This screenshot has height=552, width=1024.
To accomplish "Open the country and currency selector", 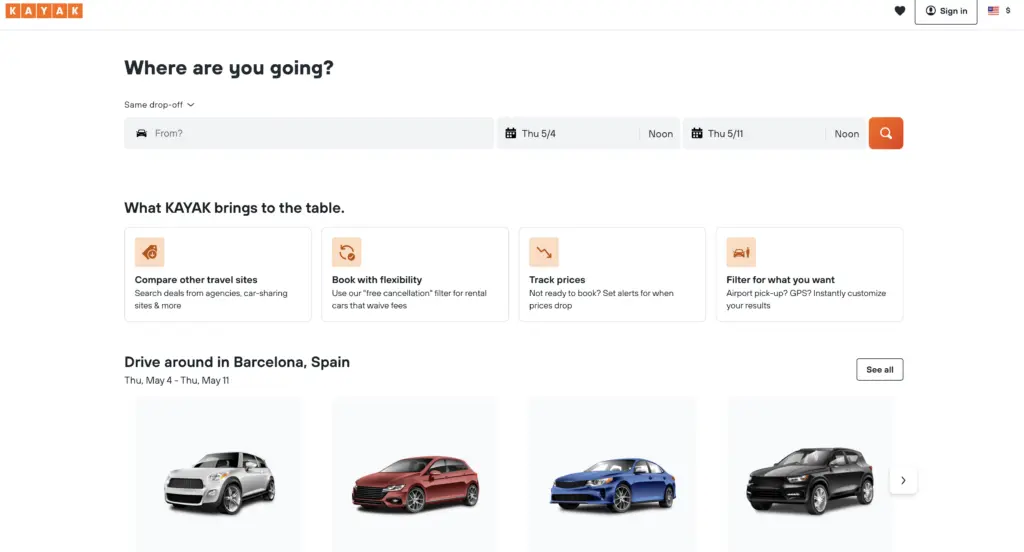I will (x=1000, y=11).
